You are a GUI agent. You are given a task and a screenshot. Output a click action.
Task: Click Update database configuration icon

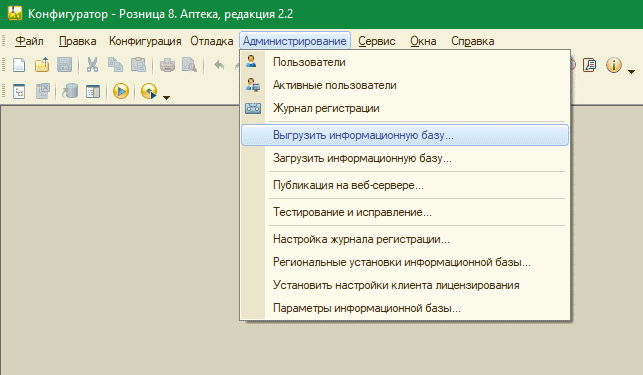[70, 91]
